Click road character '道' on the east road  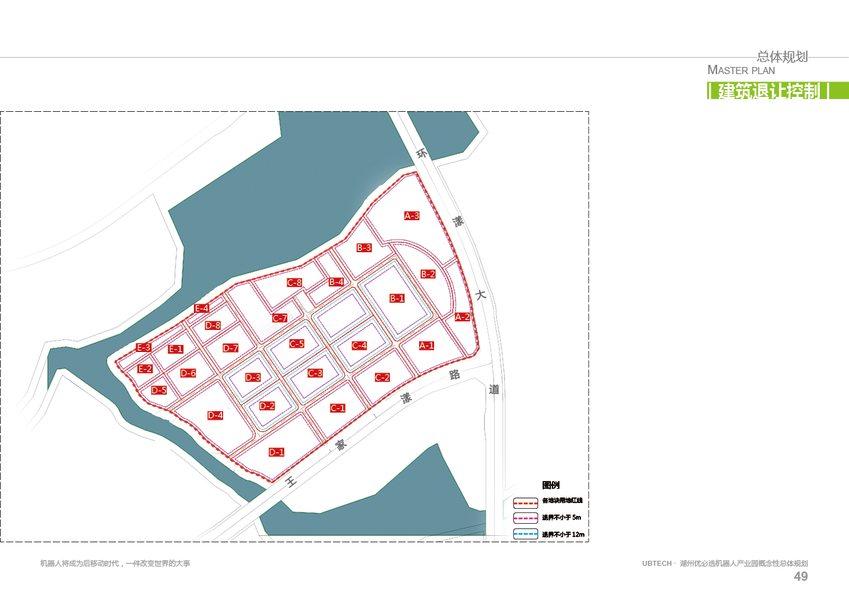[x=493, y=389]
